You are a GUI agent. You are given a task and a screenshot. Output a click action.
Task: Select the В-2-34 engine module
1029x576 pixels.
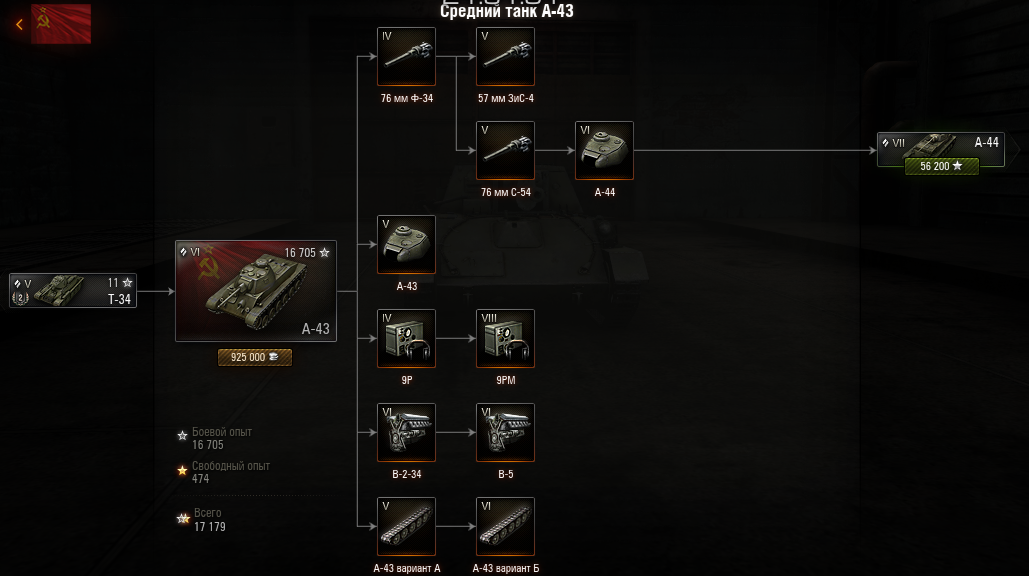406,432
